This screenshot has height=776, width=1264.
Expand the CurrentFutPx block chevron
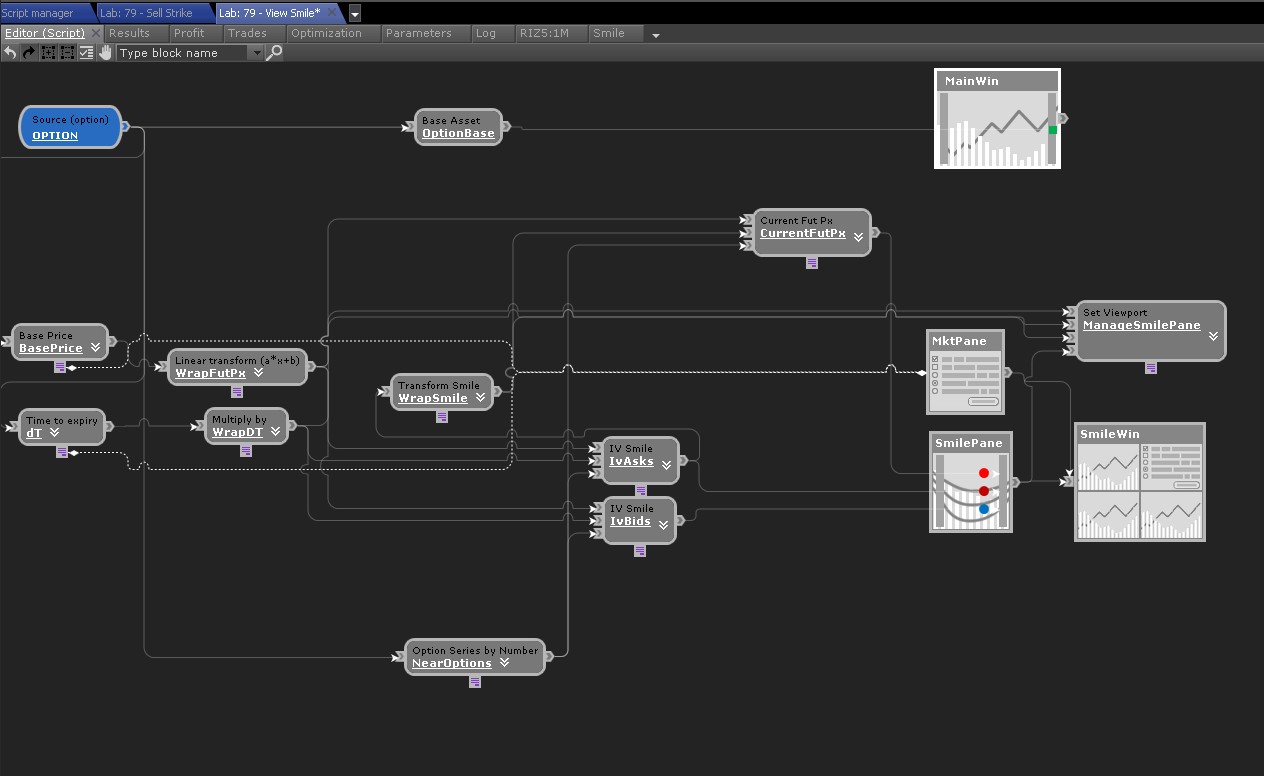[858, 237]
